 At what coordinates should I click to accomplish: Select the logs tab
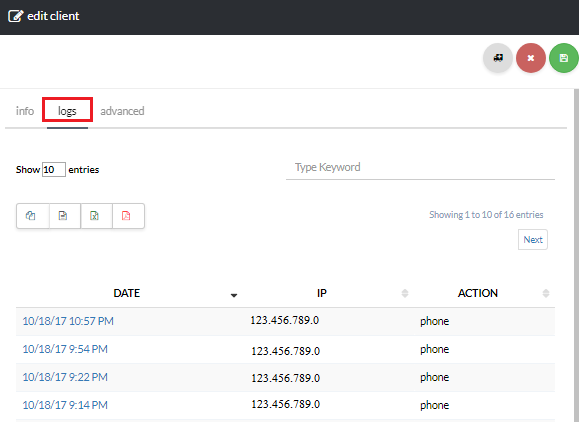[67, 111]
